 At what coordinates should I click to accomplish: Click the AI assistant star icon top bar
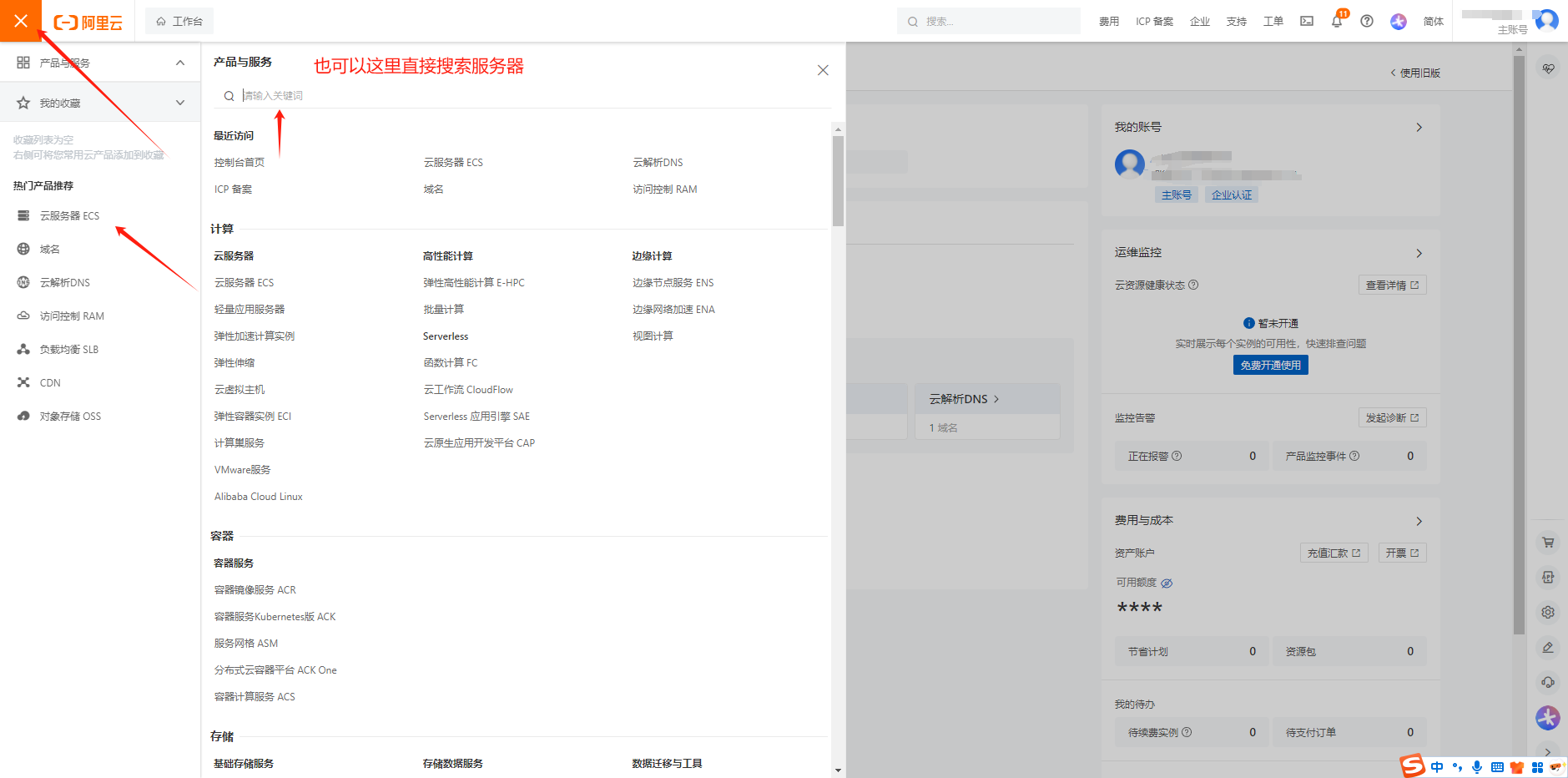click(1398, 21)
